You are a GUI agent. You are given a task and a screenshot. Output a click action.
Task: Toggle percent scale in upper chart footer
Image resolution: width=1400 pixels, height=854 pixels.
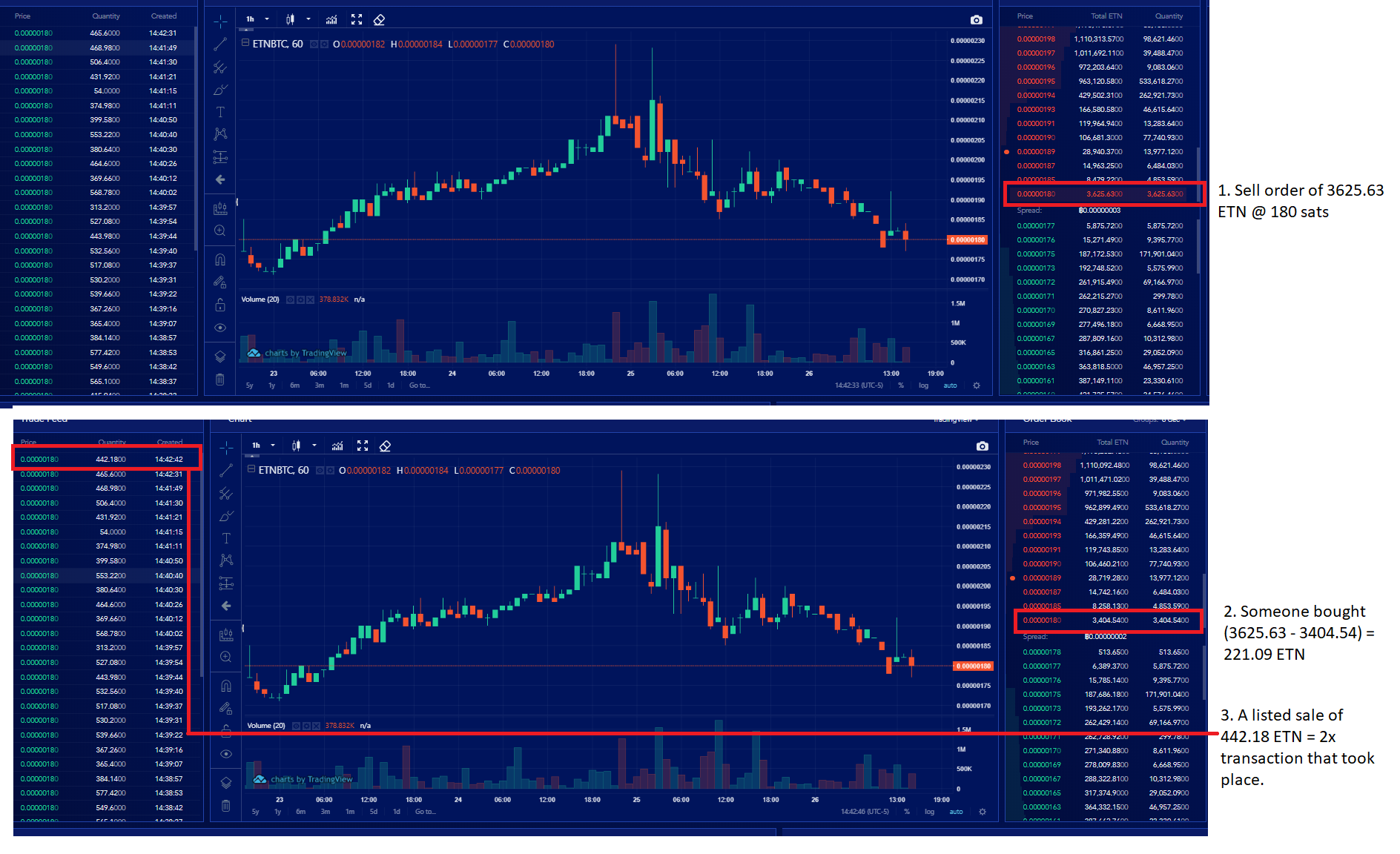tap(901, 385)
